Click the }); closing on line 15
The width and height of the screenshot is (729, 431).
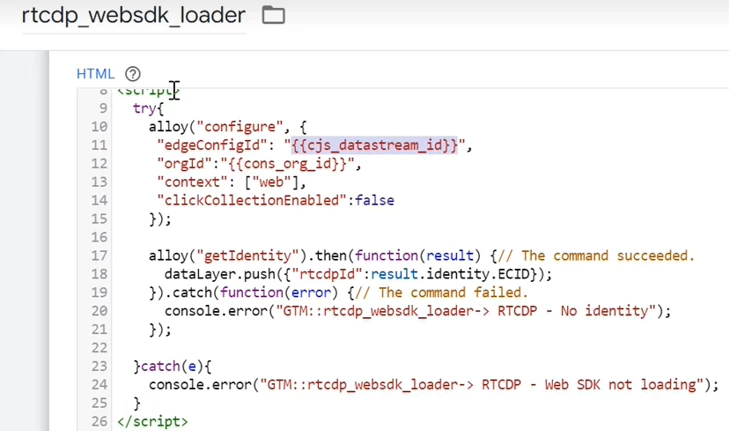tap(160, 219)
